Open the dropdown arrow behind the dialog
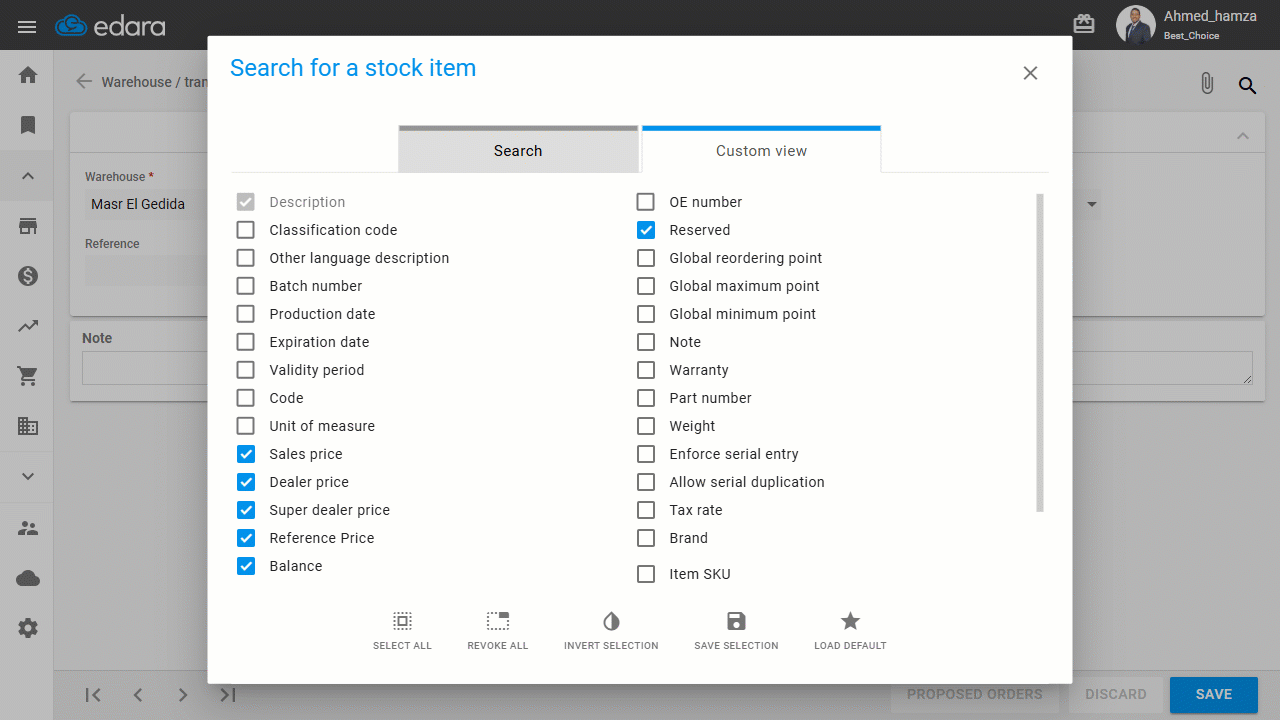The width and height of the screenshot is (1280, 720). (1092, 204)
